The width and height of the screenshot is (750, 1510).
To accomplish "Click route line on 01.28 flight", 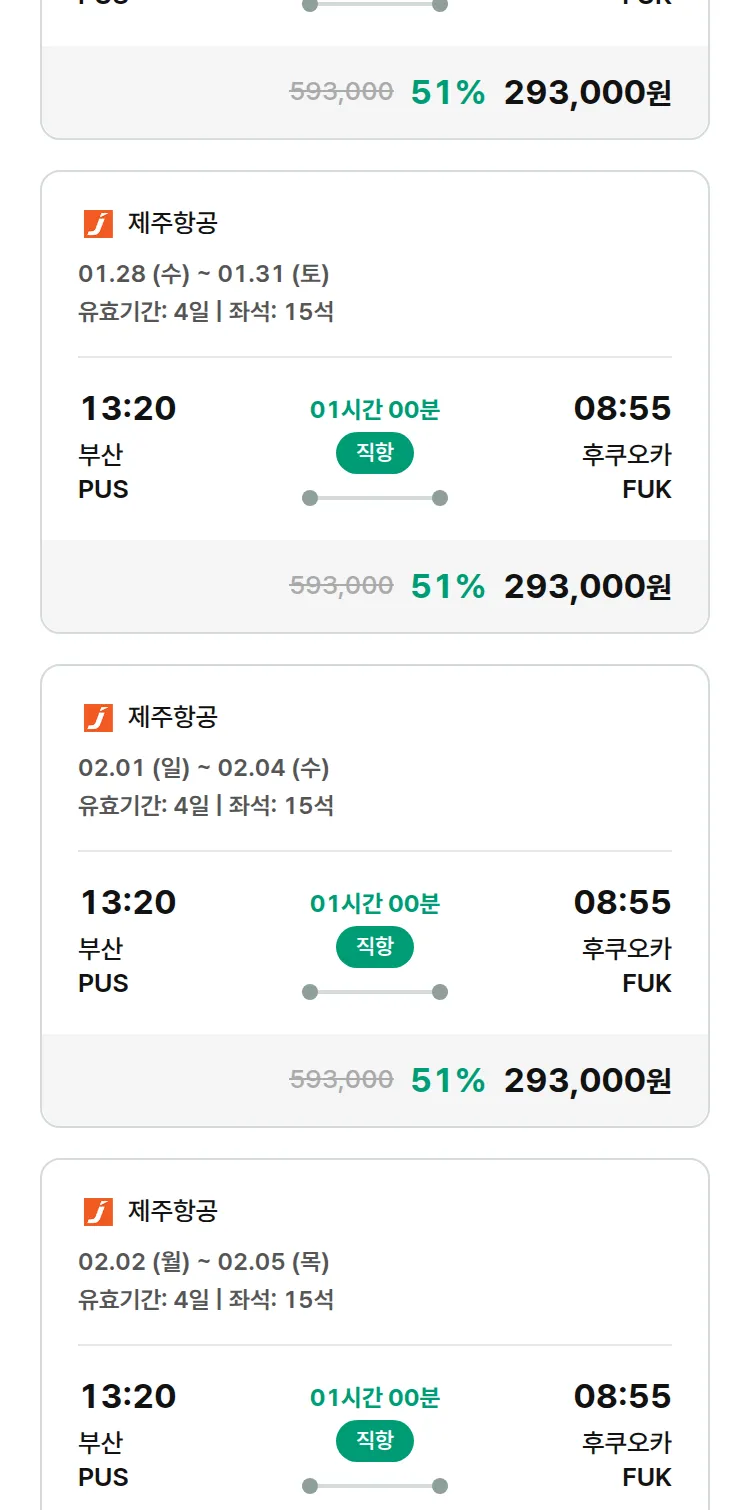I will point(375,498).
